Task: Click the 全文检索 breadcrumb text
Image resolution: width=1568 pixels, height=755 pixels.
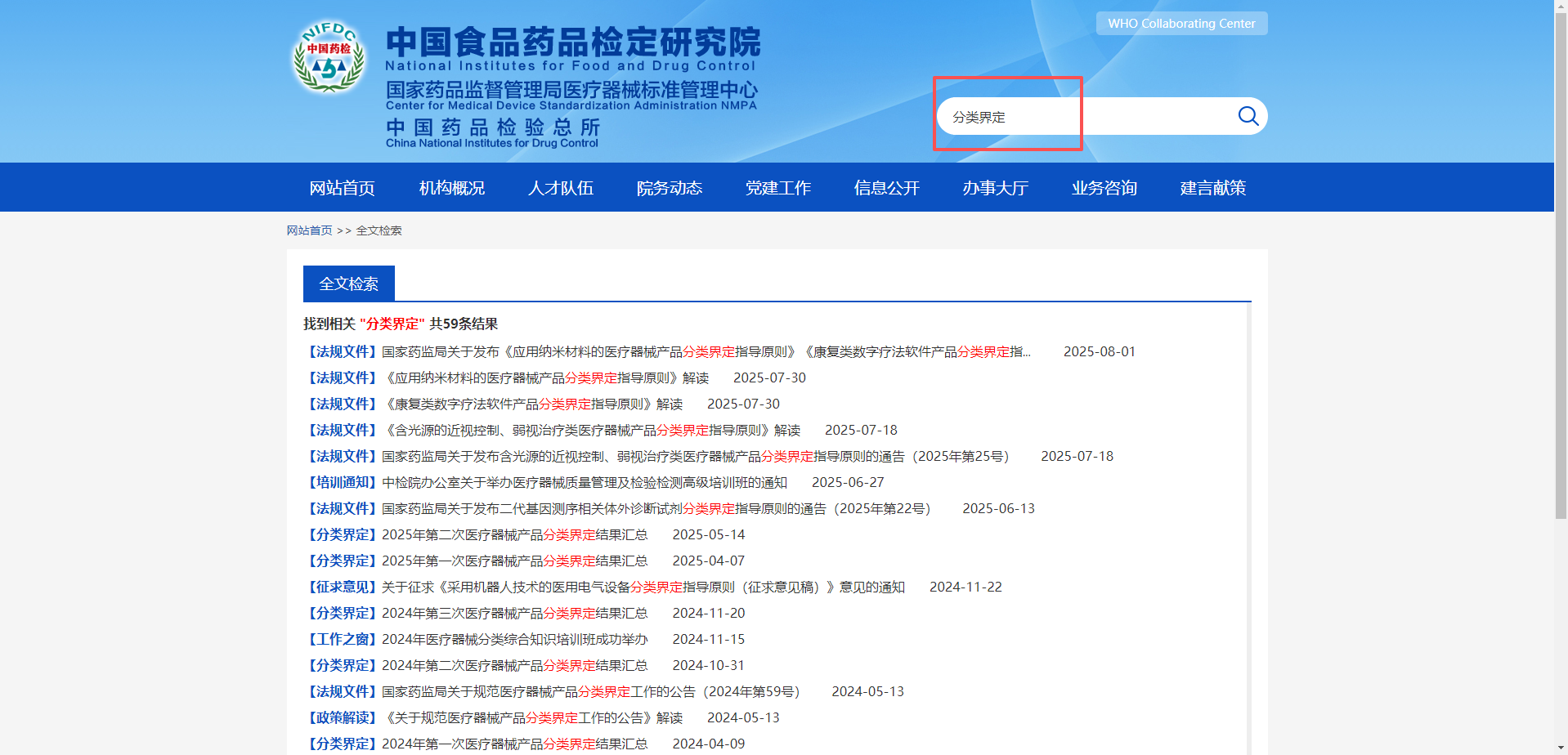Action: [x=379, y=230]
